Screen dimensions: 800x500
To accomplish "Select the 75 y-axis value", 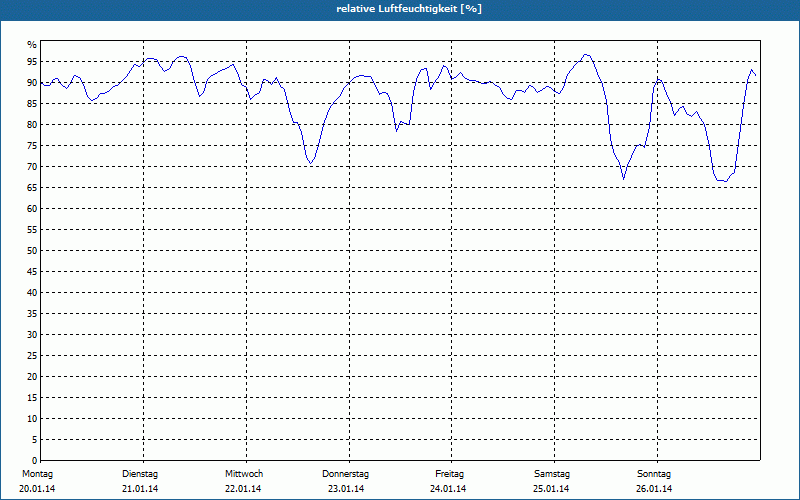I will [x=32, y=145].
